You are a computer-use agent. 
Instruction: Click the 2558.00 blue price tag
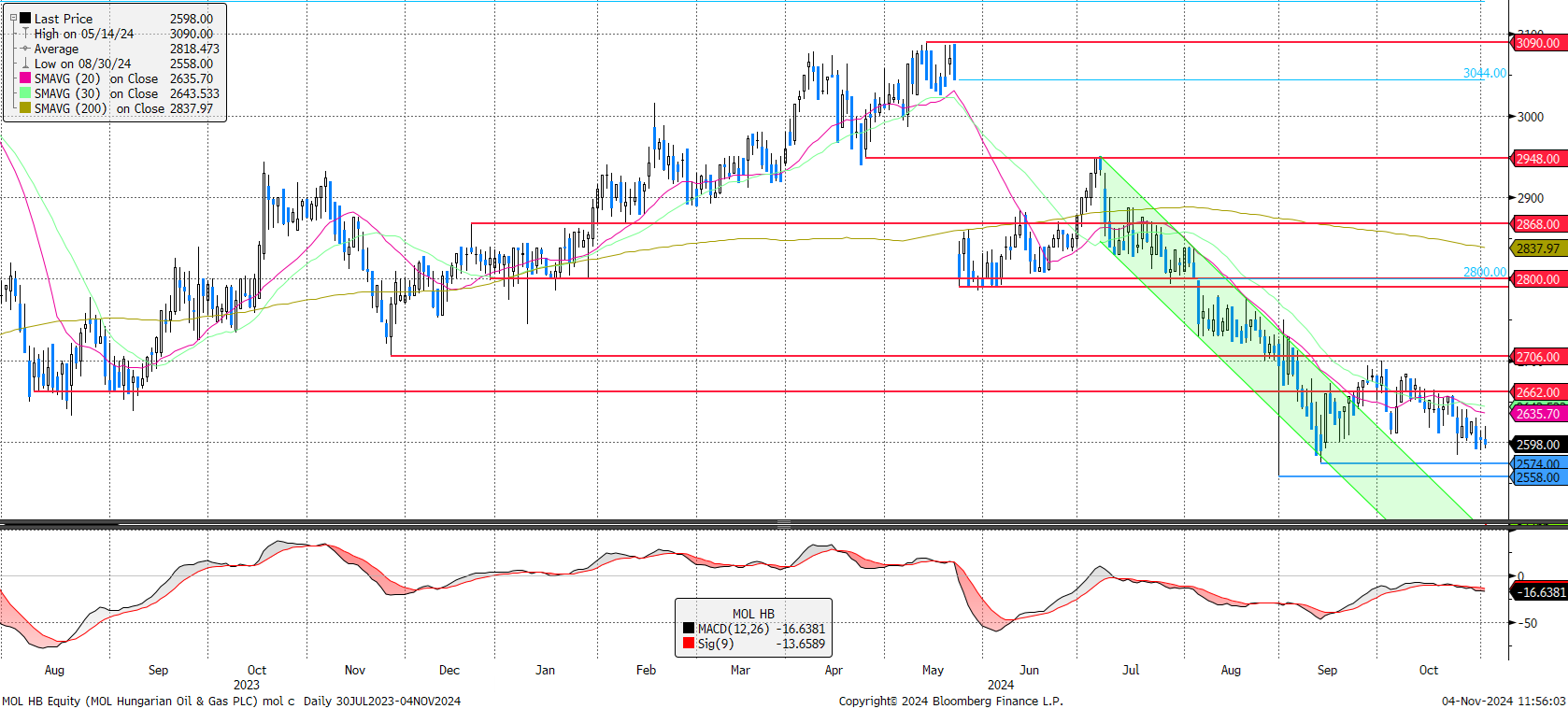pos(1537,477)
